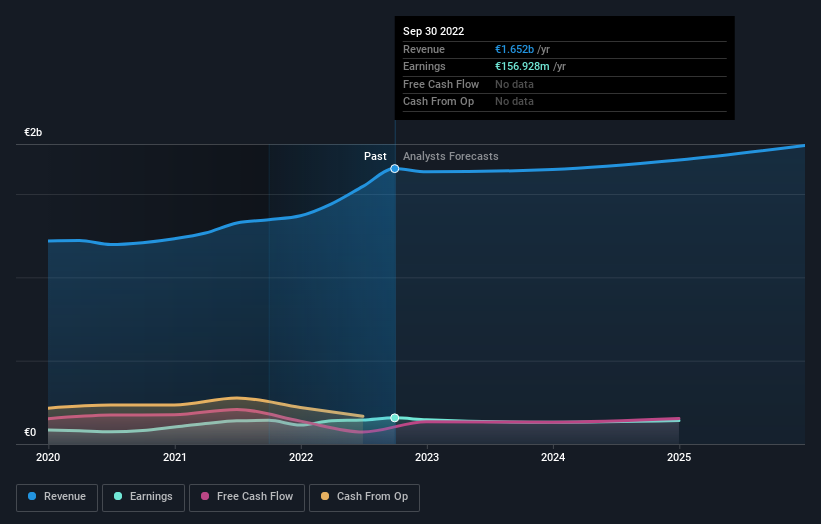Image resolution: width=821 pixels, height=524 pixels.
Task: Click the Cash From Op tooltip row label
Action: [438, 102]
